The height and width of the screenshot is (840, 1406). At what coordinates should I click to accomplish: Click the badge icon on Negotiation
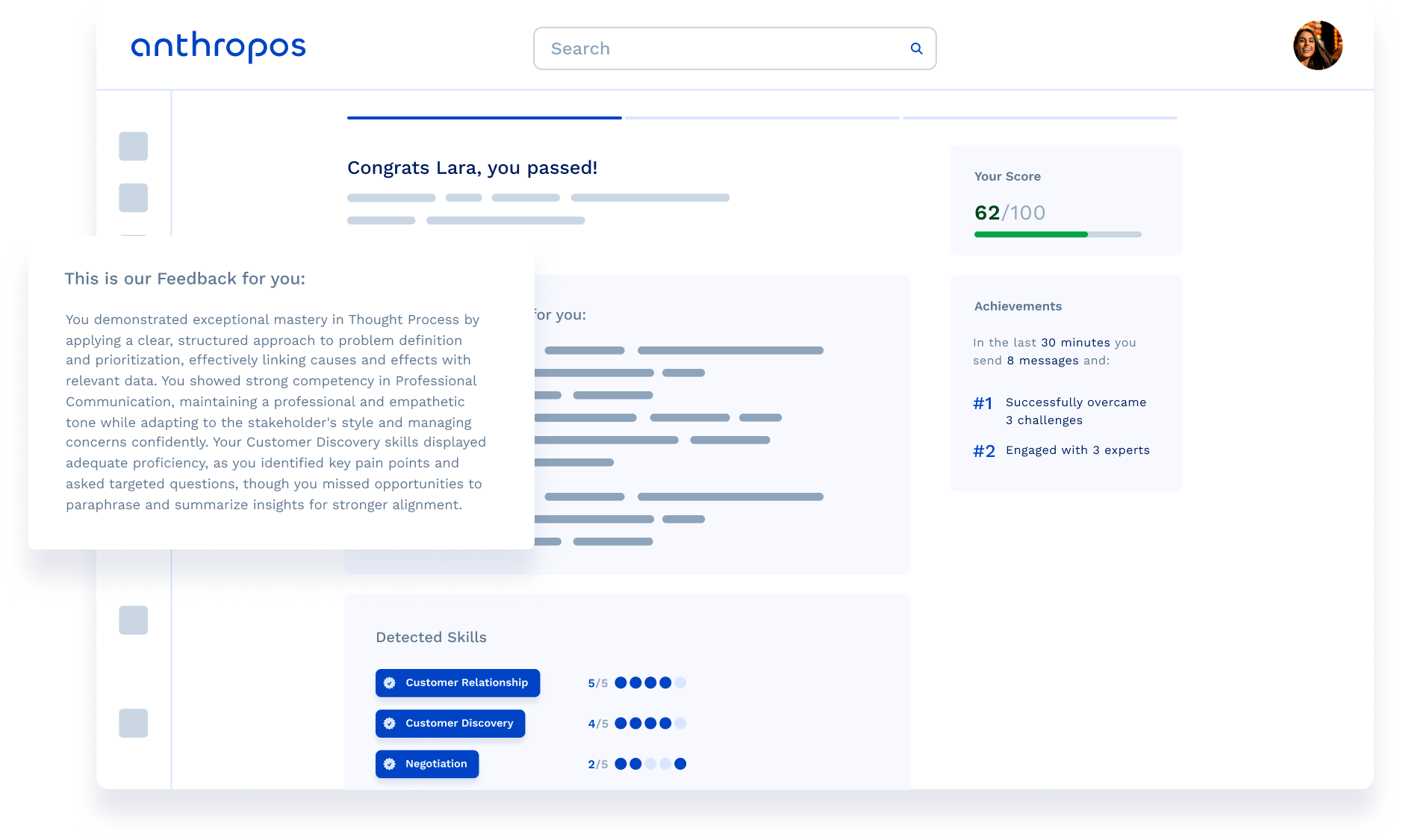pos(390,764)
